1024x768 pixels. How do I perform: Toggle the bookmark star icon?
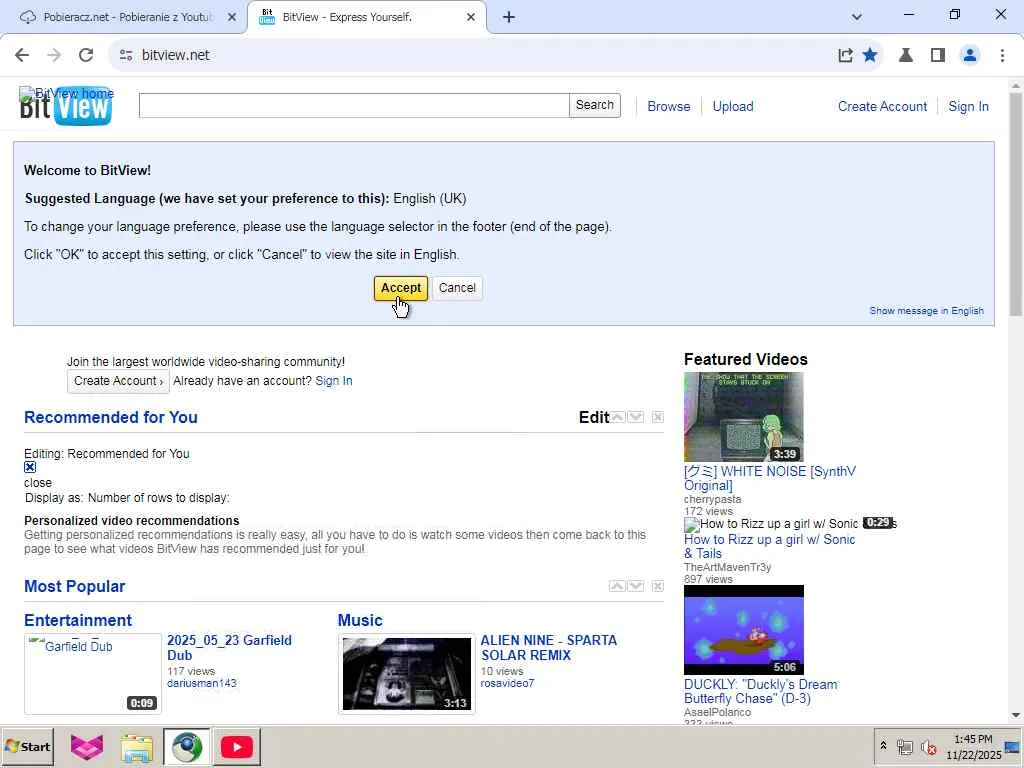click(x=870, y=56)
